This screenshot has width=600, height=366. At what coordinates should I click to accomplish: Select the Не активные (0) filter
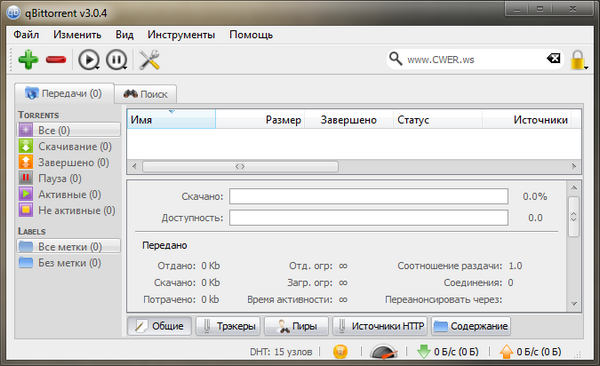(67, 210)
